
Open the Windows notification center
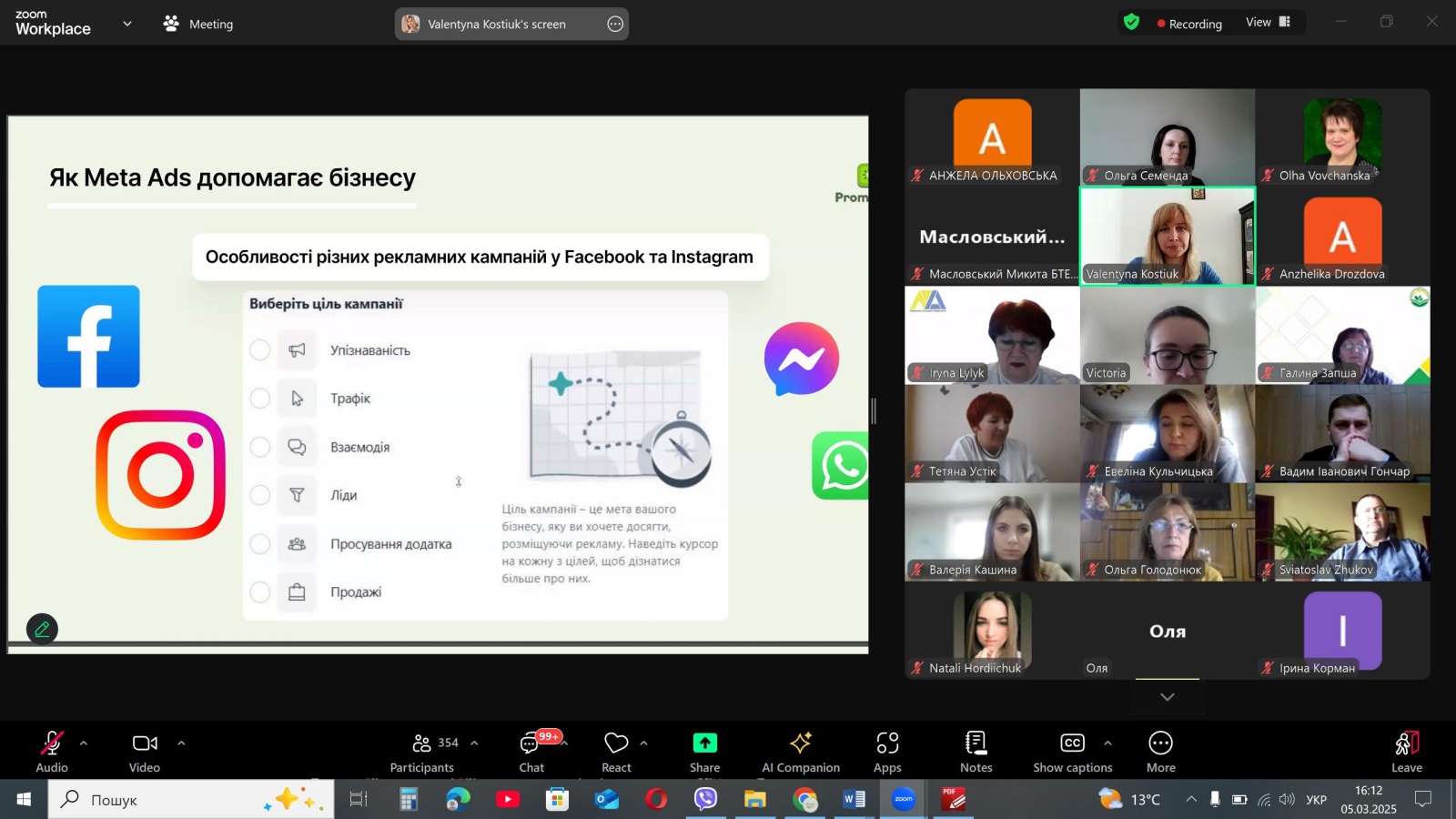(1423, 799)
